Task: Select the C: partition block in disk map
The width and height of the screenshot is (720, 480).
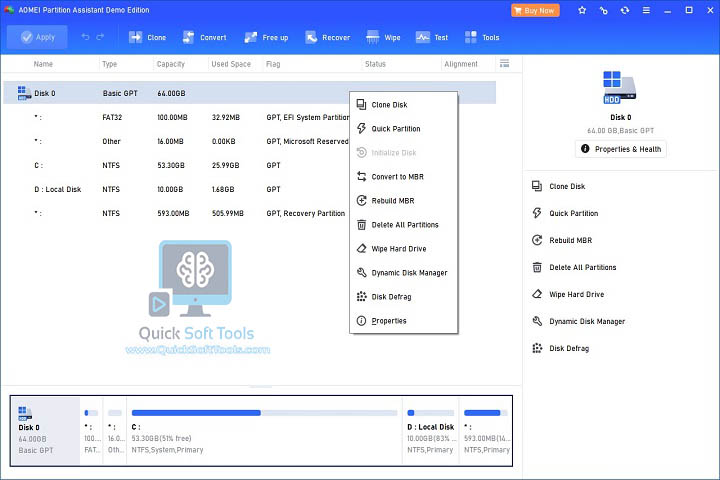Action: pos(264,430)
